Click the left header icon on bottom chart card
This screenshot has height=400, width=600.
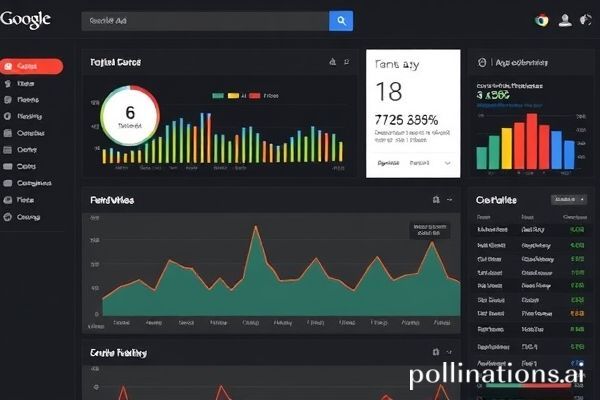tap(435, 352)
